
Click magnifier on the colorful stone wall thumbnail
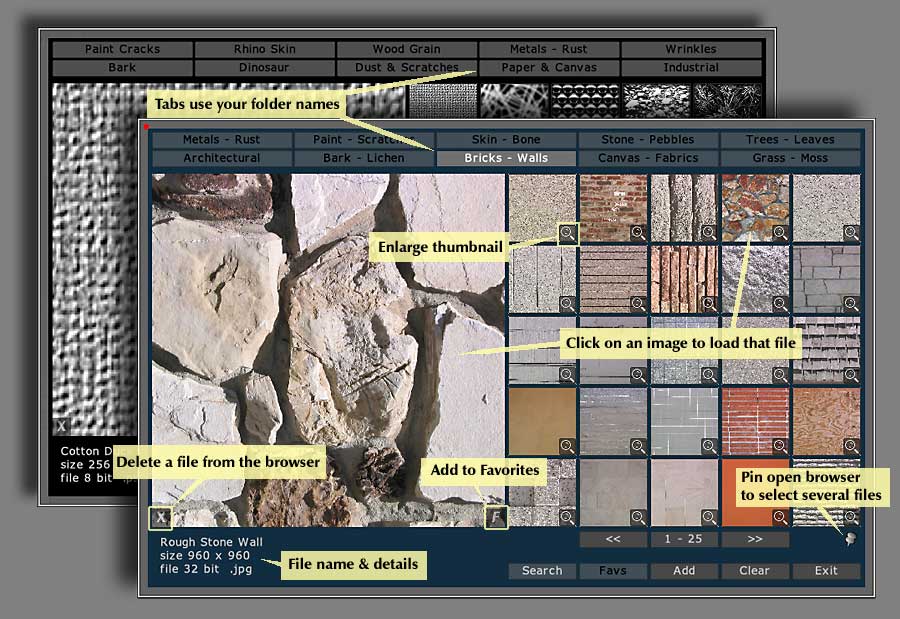[780, 233]
